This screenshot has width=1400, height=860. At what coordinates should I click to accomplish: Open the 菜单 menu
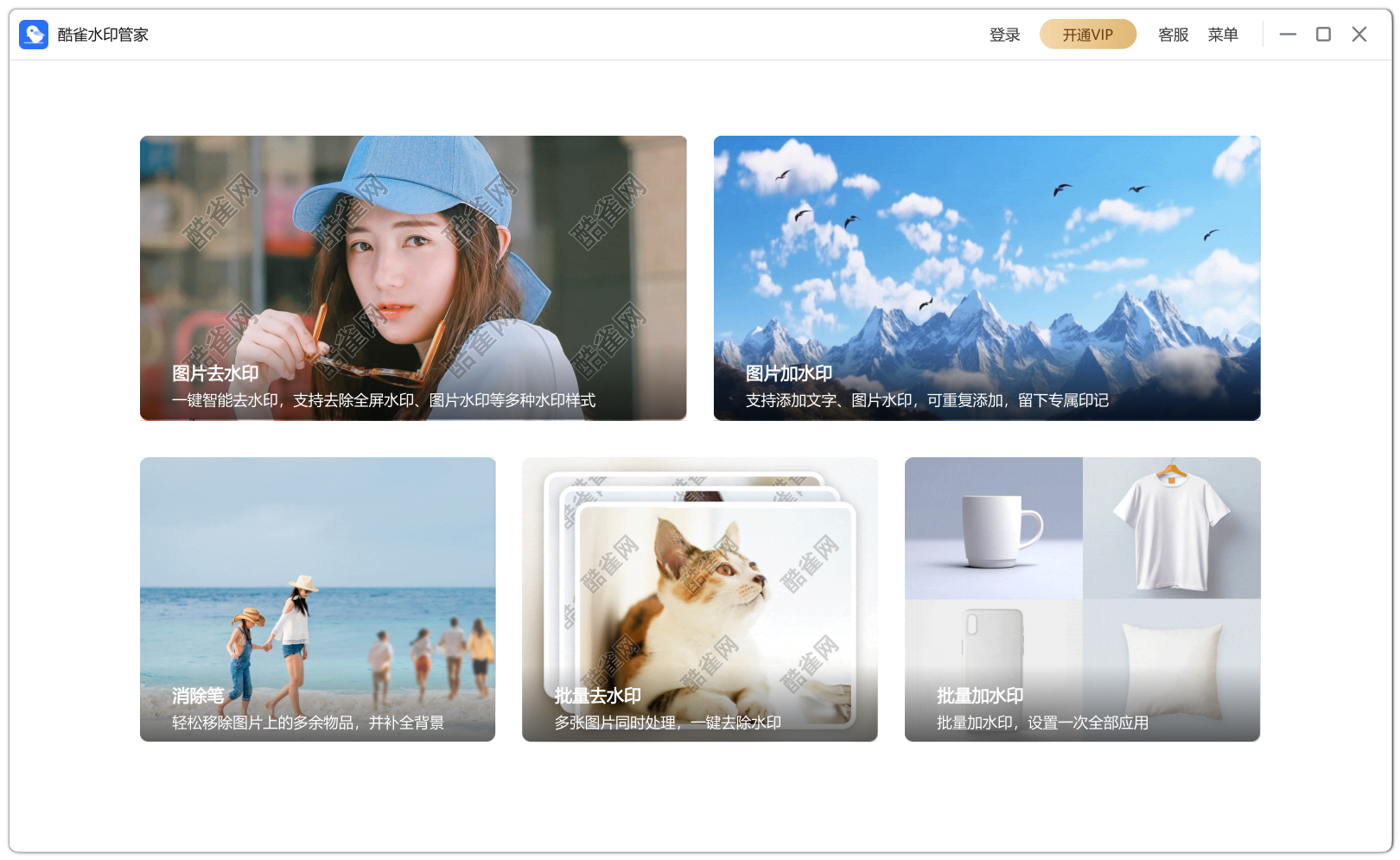click(x=1223, y=35)
